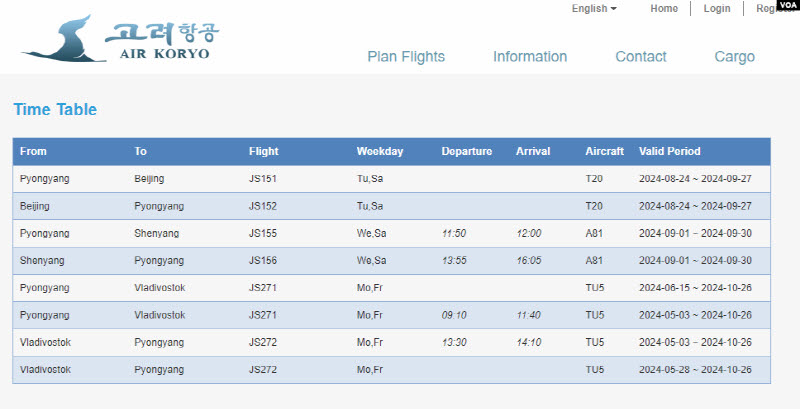
Task: Select the Contact menu item
Action: 641,57
